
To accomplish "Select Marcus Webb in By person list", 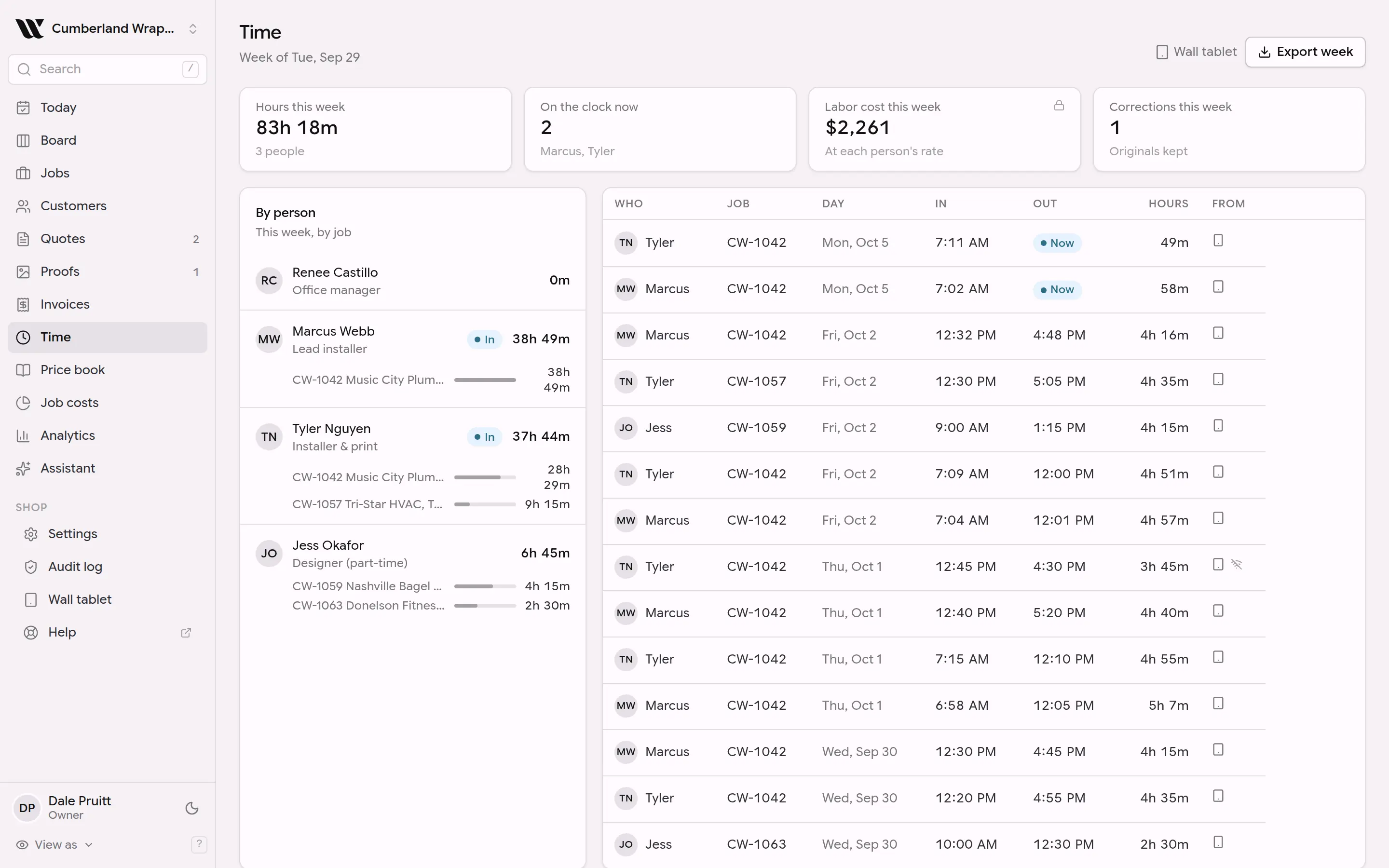I will [x=413, y=339].
